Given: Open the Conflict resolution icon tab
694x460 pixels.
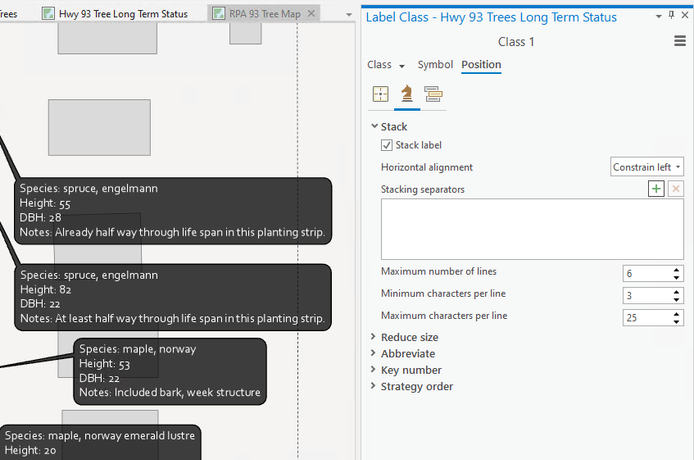Looking at the screenshot, I should click(433, 94).
